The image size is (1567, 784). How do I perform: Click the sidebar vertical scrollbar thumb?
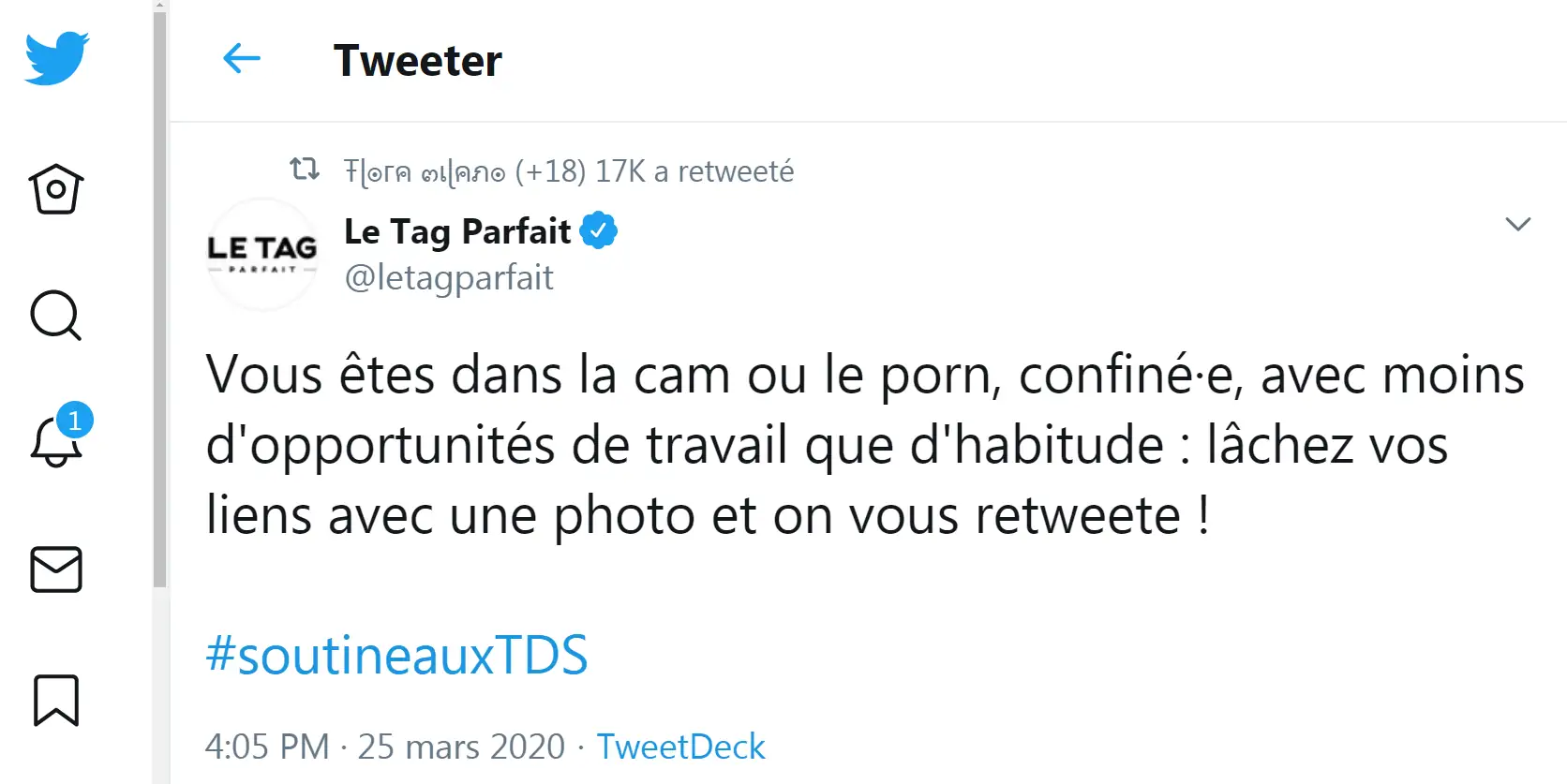159,300
